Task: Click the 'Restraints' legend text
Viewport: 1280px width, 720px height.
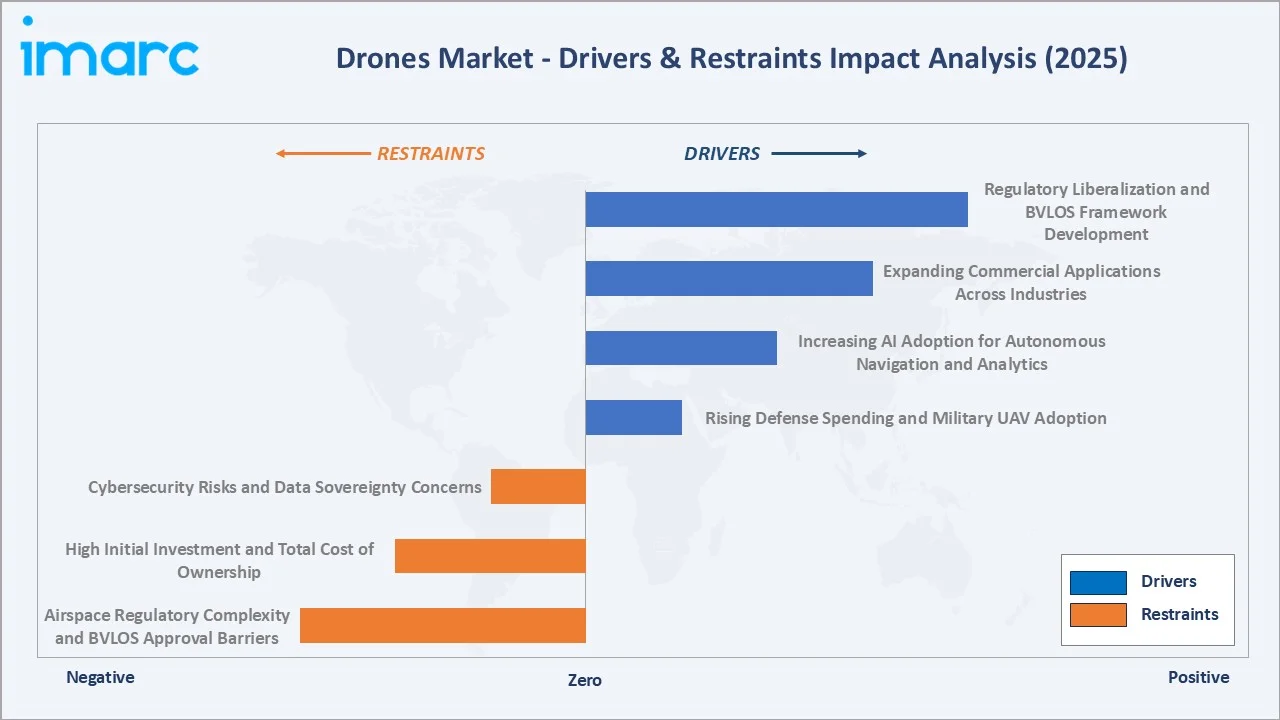Action: point(1179,614)
